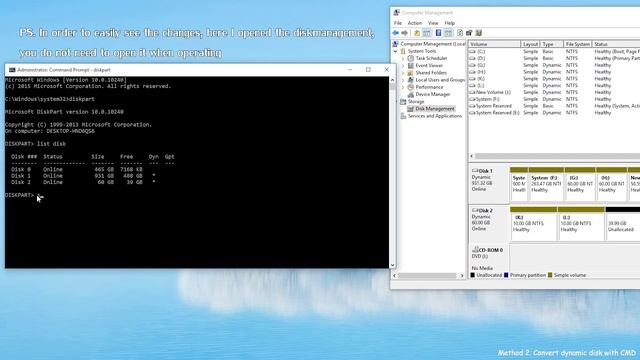
Task: Select Device Manager in the console tree
Action: coord(433,94)
